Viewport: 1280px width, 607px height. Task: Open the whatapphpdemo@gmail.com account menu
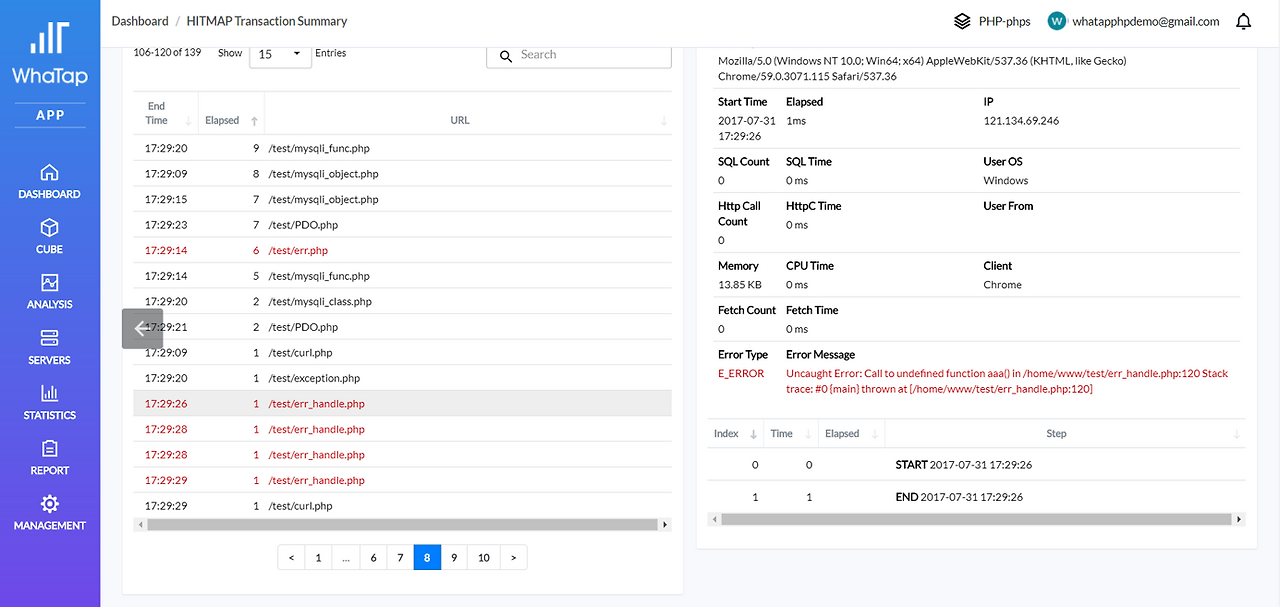pos(1133,21)
